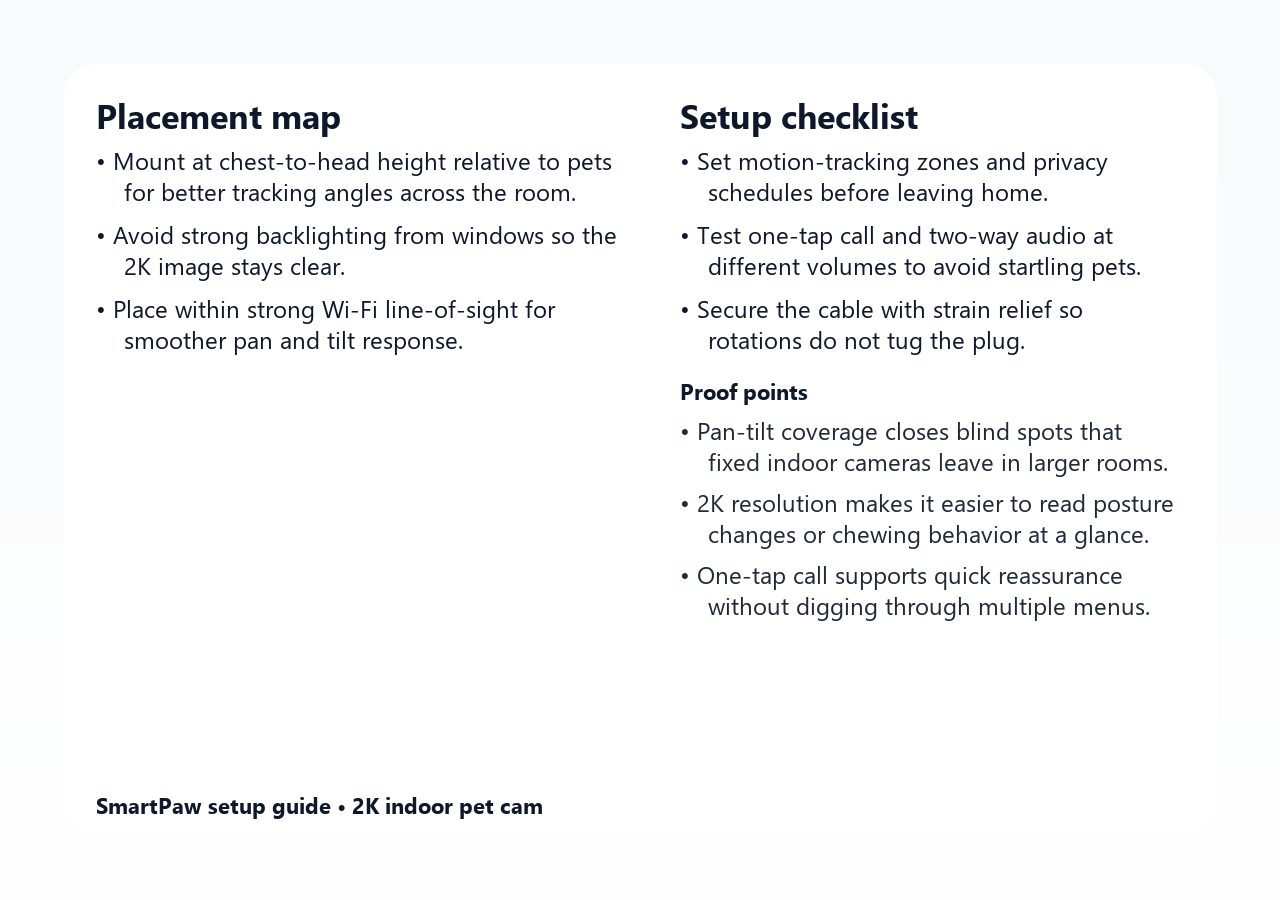Image resolution: width=1280 pixels, height=900 pixels.
Task: Click the line "for better tracking angles across the room."
Action: 350,193
